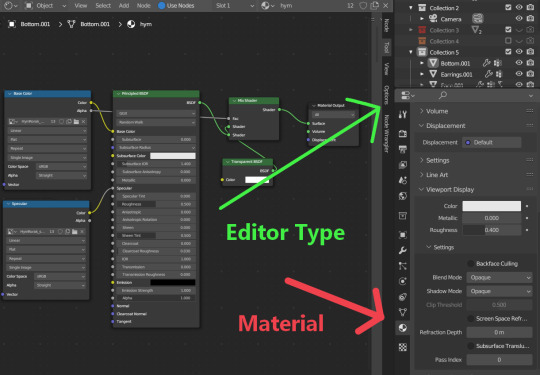The image size is (540, 375).
Task: Open the Active Tool settings tab
Action: click(x=402, y=114)
